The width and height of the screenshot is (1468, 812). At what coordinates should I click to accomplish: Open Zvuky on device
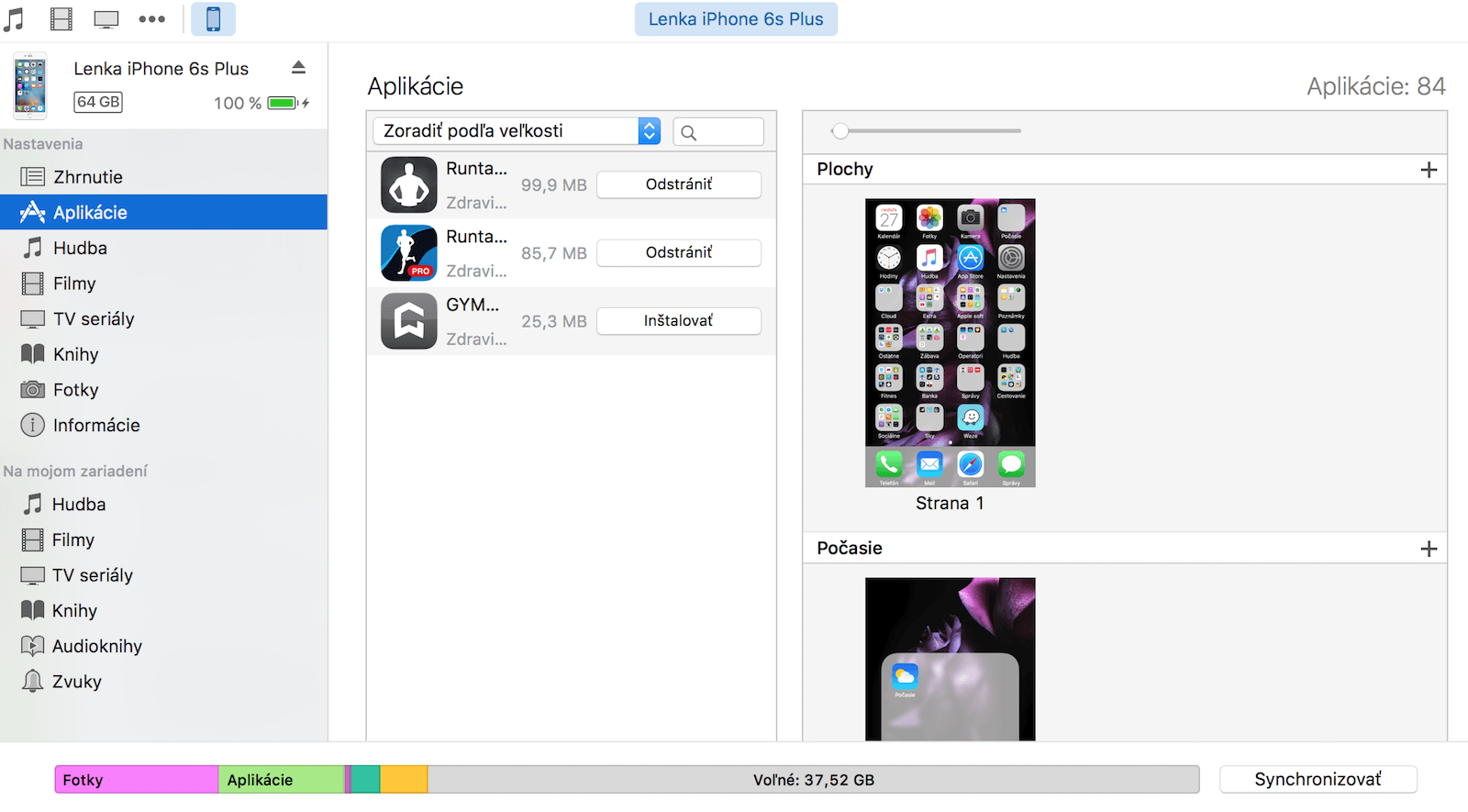163,682
